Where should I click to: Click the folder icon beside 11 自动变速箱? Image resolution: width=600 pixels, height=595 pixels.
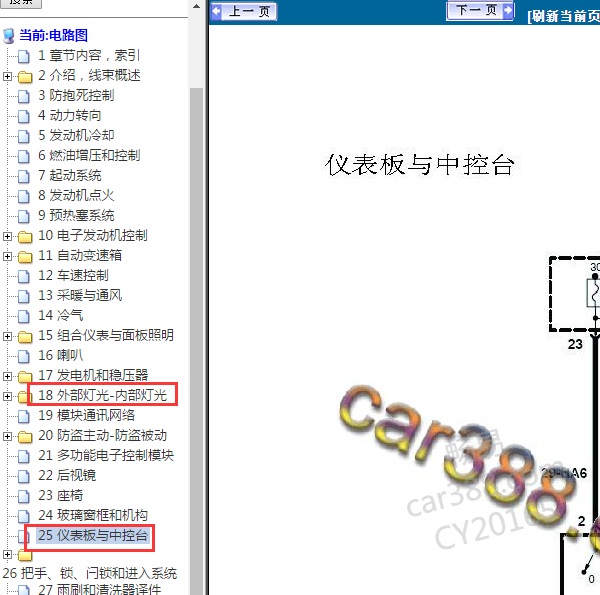coord(25,256)
